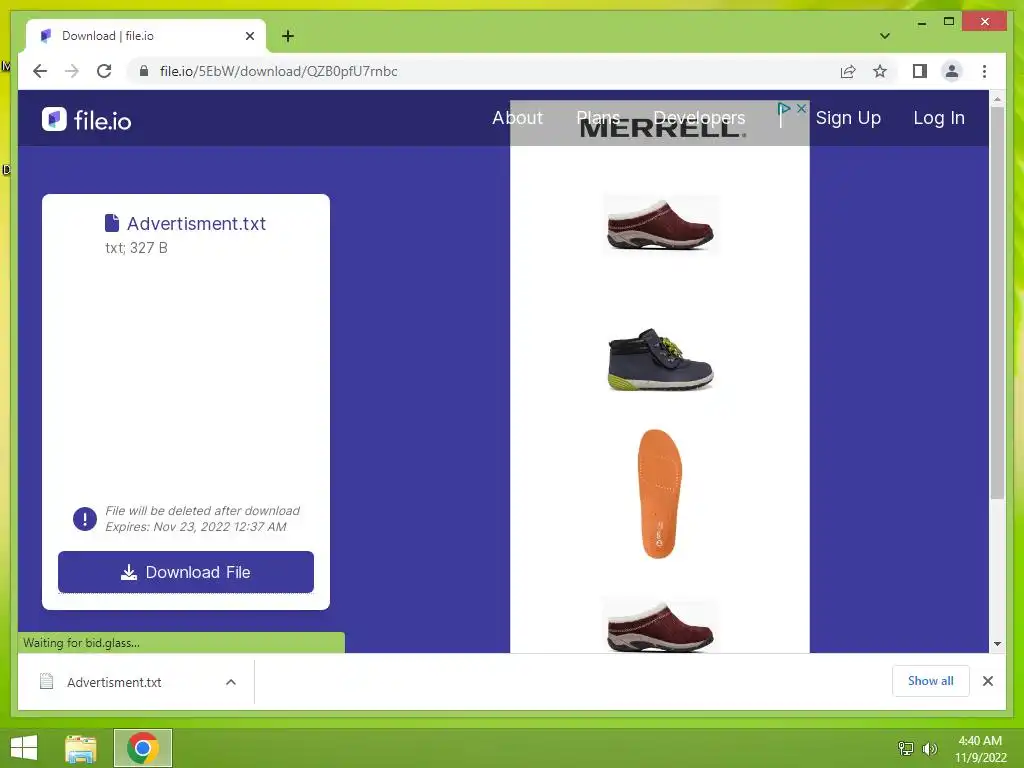Viewport: 1024px width, 768px height.
Task: Click the Merrell ad logo
Action: click(x=662, y=129)
